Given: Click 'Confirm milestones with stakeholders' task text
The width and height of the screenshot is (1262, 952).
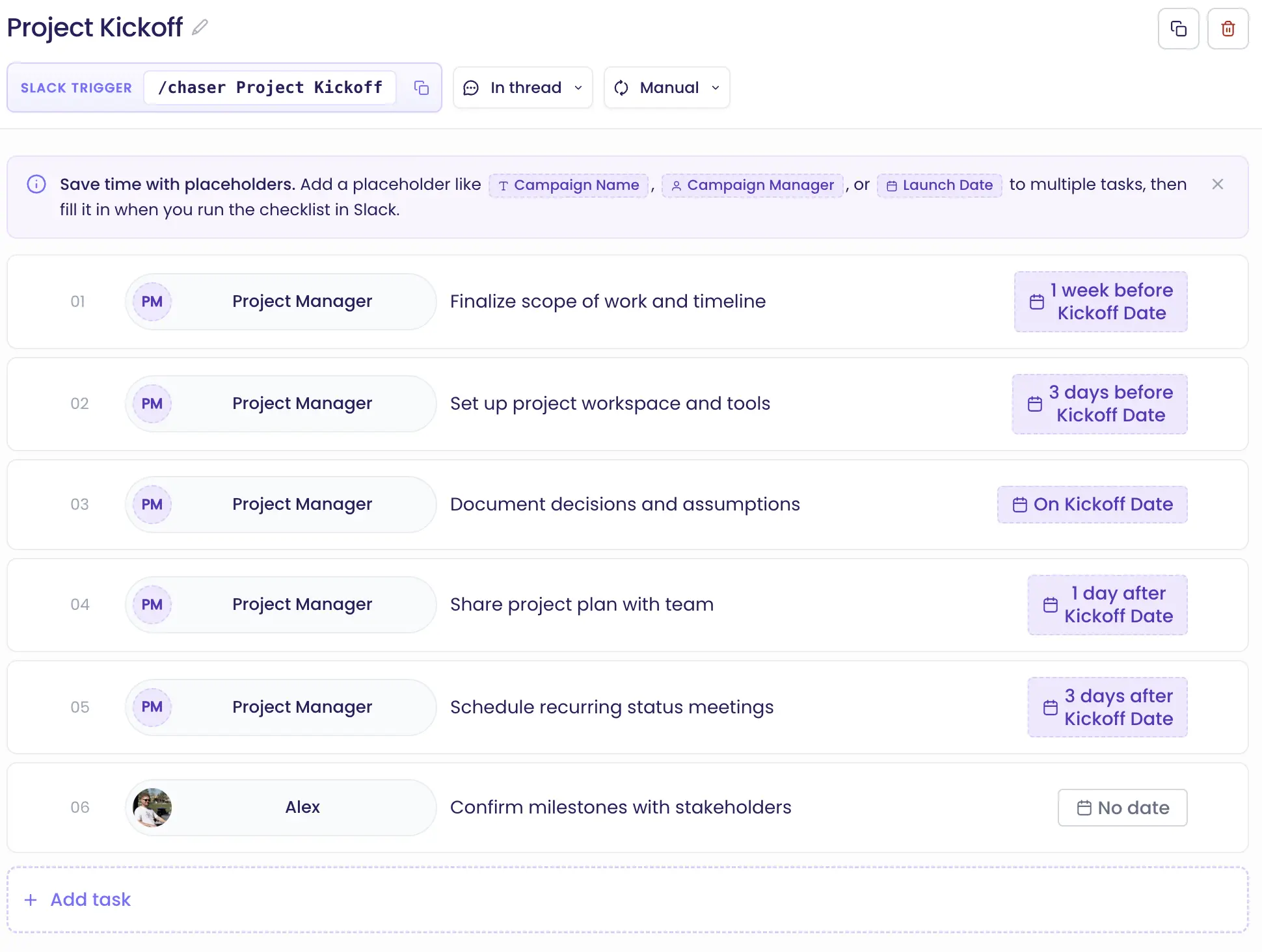Looking at the screenshot, I should (x=621, y=808).
